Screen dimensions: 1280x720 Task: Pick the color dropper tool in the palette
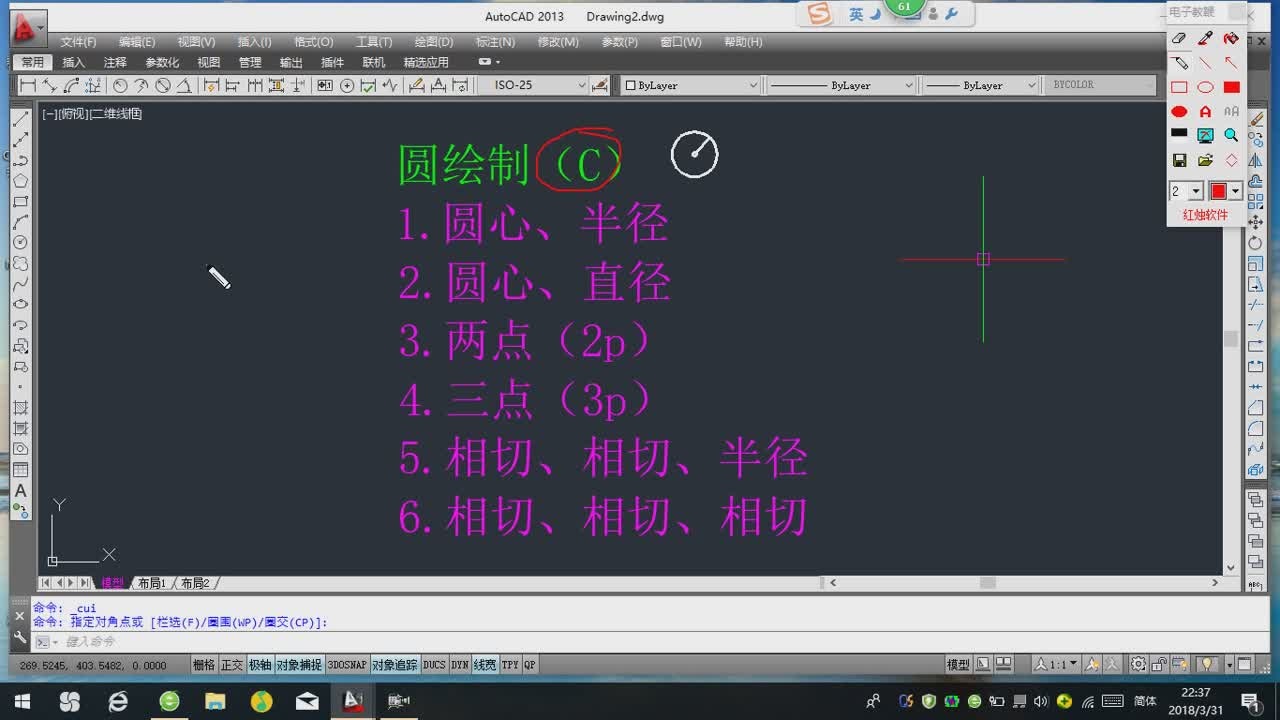click(1205, 39)
